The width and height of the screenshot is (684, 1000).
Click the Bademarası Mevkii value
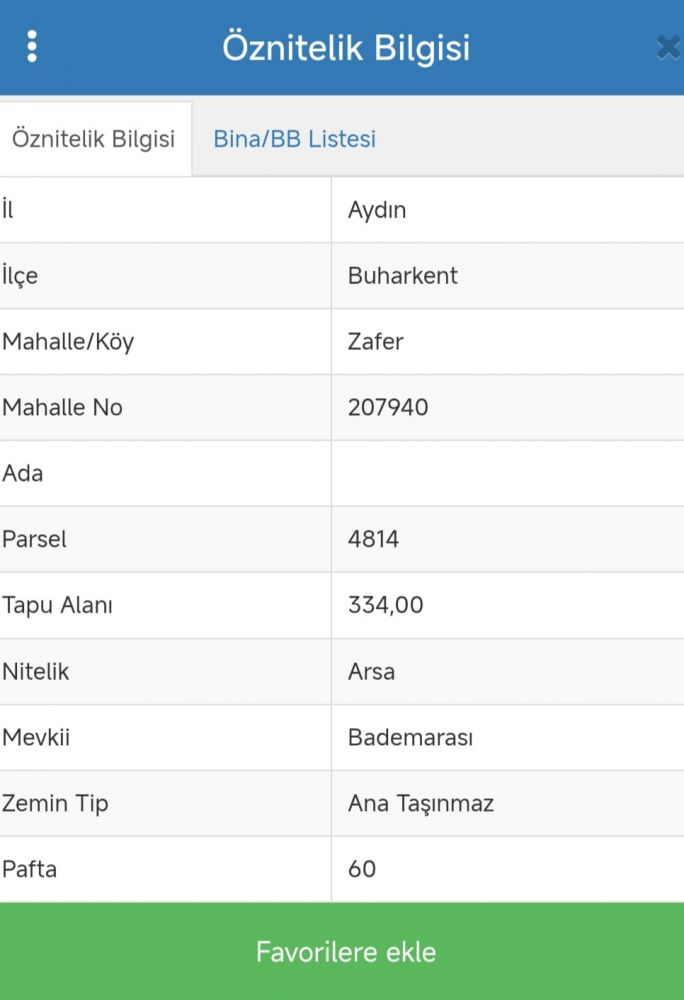[x=411, y=737]
